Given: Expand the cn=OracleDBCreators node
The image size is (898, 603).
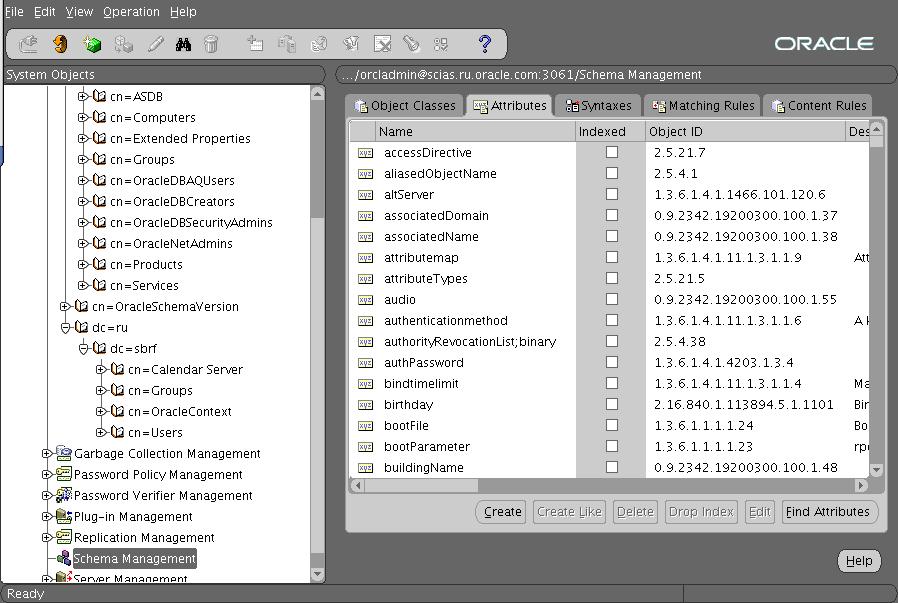Looking at the screenshot, I should 83,201.
